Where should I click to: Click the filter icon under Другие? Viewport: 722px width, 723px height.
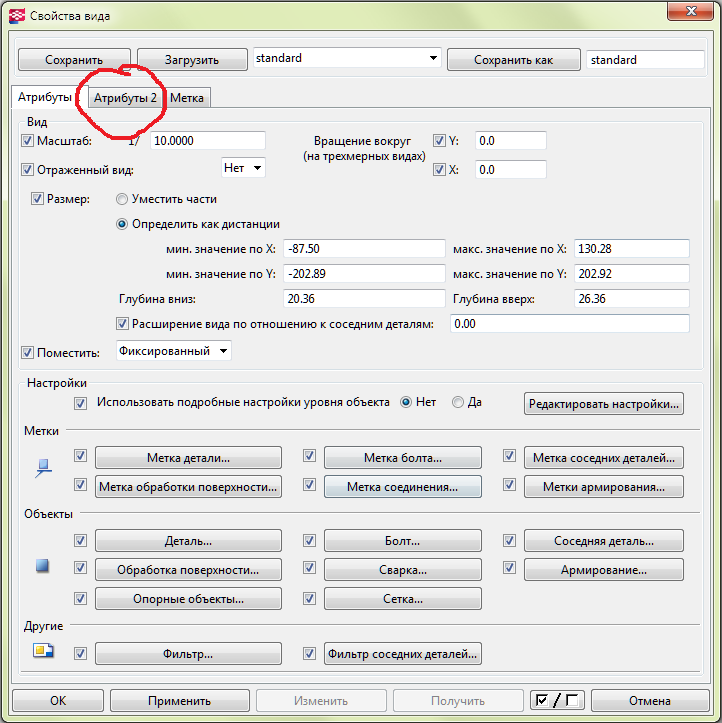[x=42, y=653]
